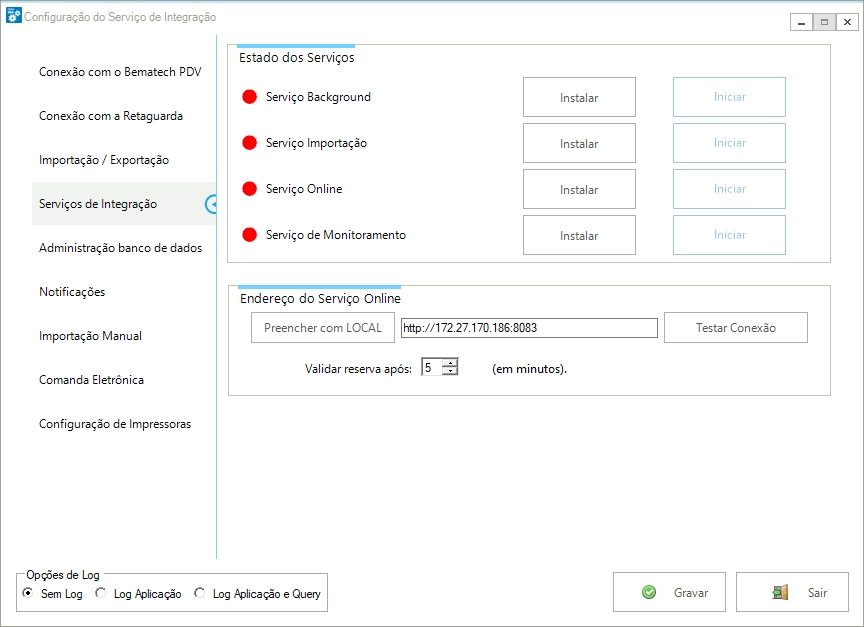Install the Serviço Background
The height and width of the screenshot is (627, 864).
click(579, 98)
